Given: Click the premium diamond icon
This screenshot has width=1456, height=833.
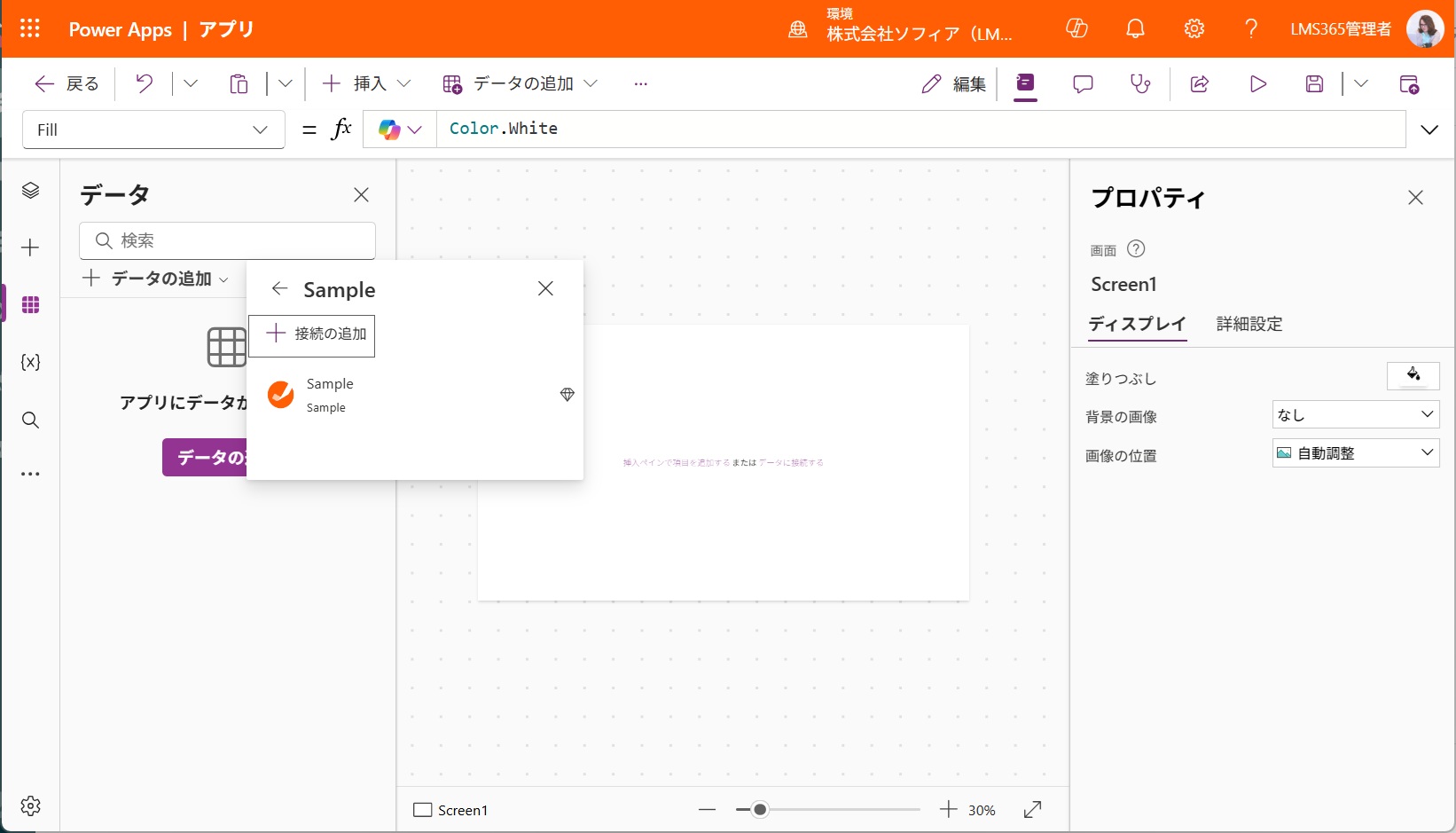Looking at the screenshot, I should (568, 395).
